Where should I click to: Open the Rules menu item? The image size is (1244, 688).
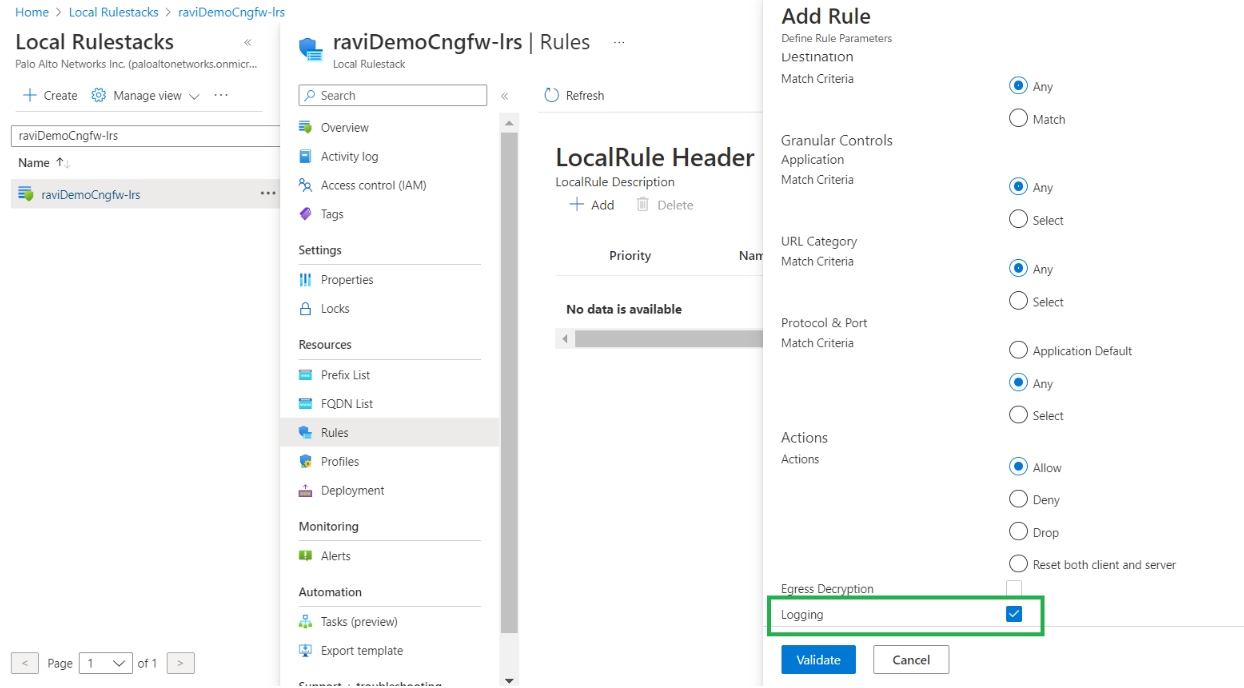click(335, 433)
